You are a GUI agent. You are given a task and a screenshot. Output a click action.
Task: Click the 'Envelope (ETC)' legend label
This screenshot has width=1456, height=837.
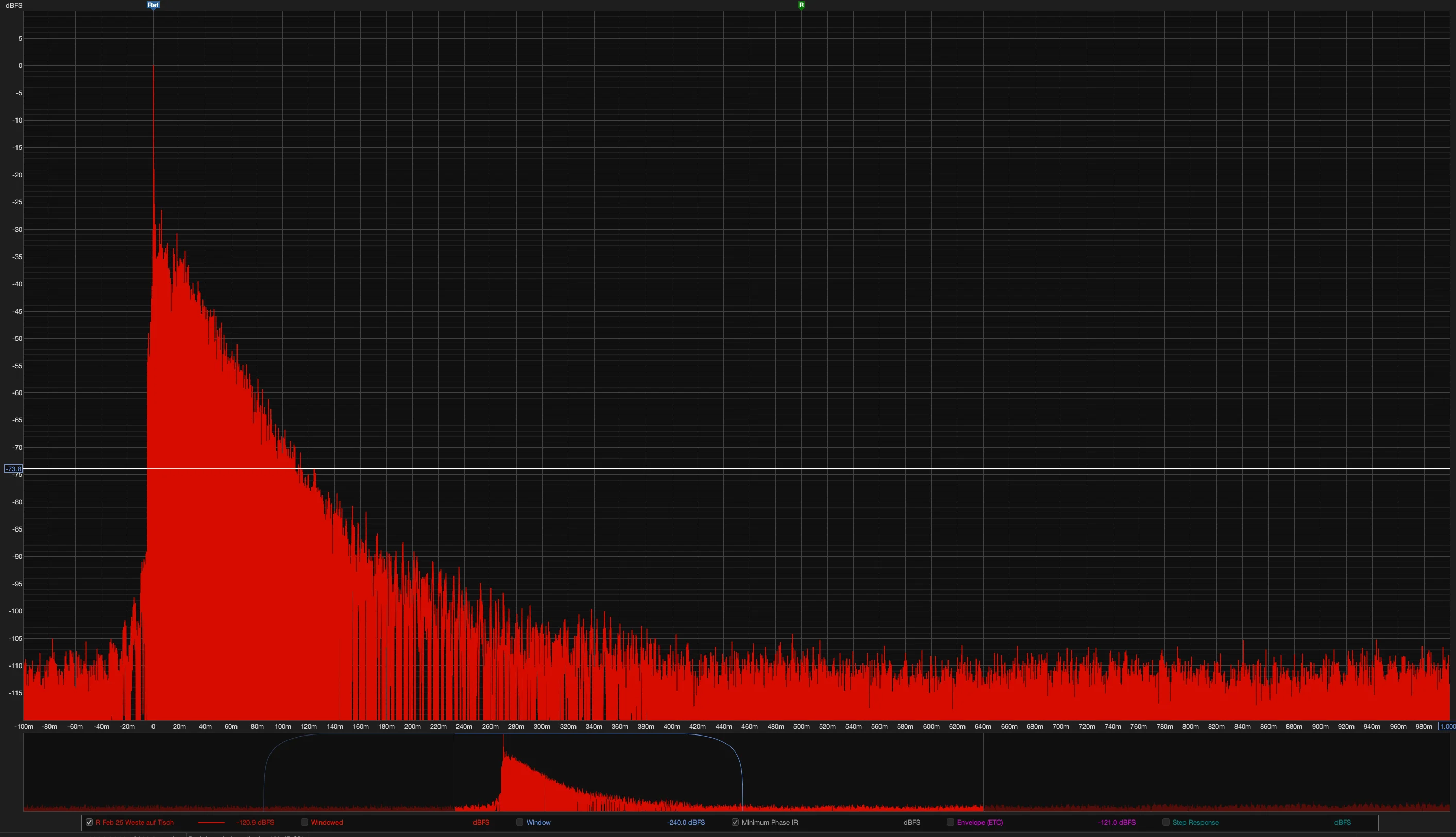(979, 822)
